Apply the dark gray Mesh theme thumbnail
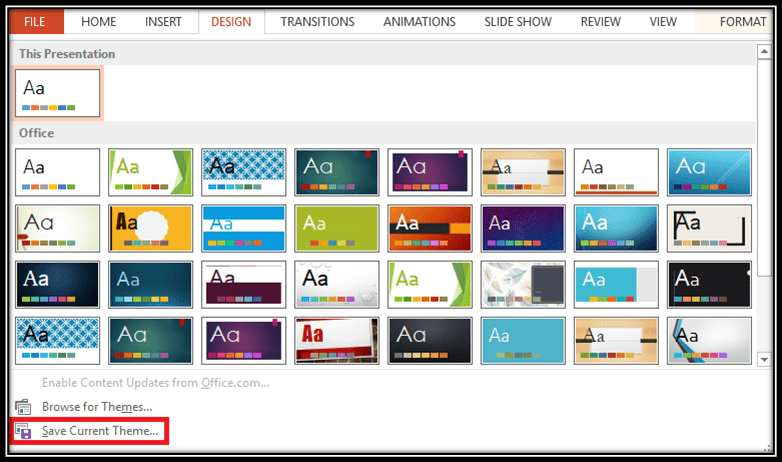The width and height of the screenshot is (782, 462). click(430, 341)
